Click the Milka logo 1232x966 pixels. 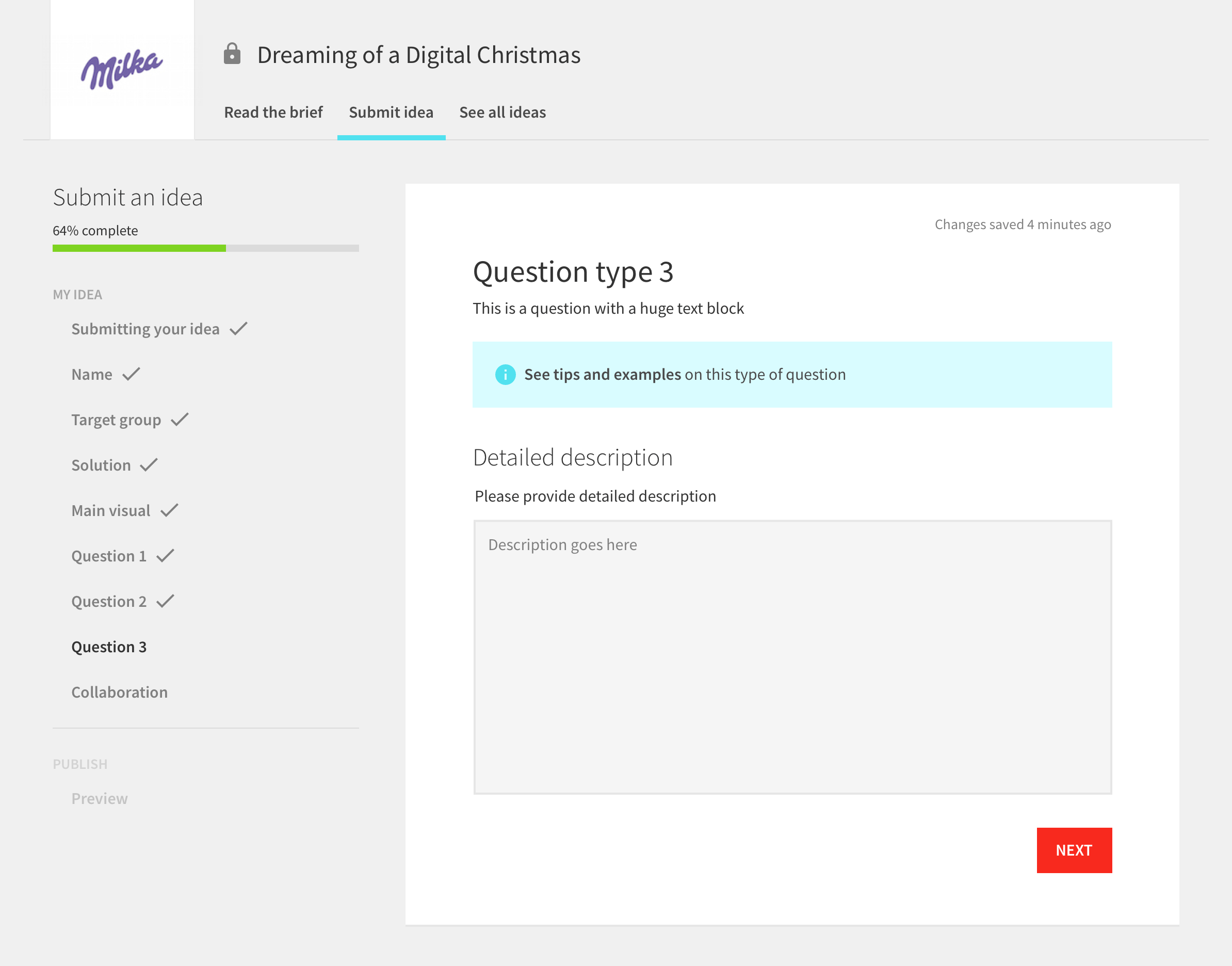(122, 69)
